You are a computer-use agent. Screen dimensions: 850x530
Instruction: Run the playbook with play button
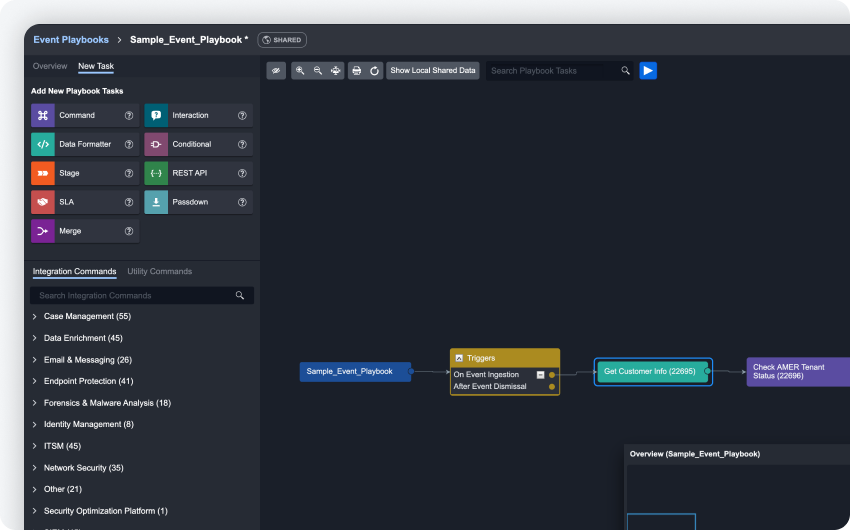coord(648,71)
